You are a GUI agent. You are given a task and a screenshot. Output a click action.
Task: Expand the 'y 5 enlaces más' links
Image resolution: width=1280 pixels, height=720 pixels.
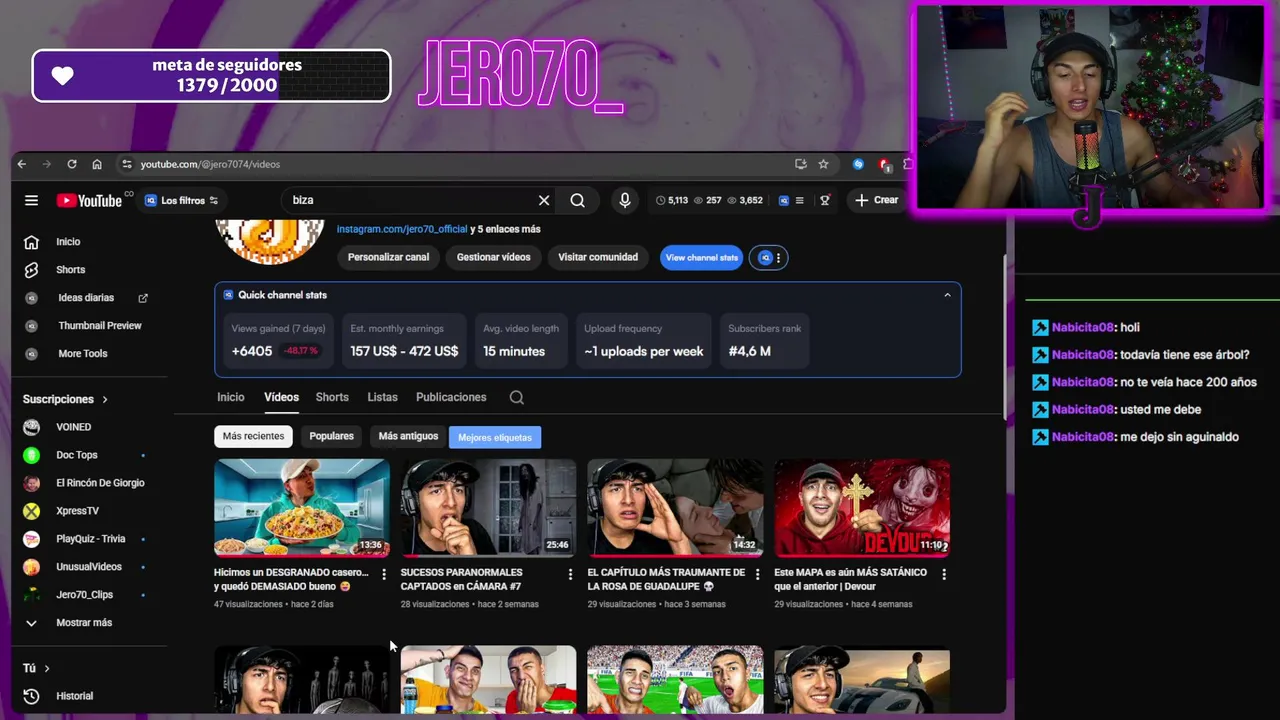(x=505, y=229)
